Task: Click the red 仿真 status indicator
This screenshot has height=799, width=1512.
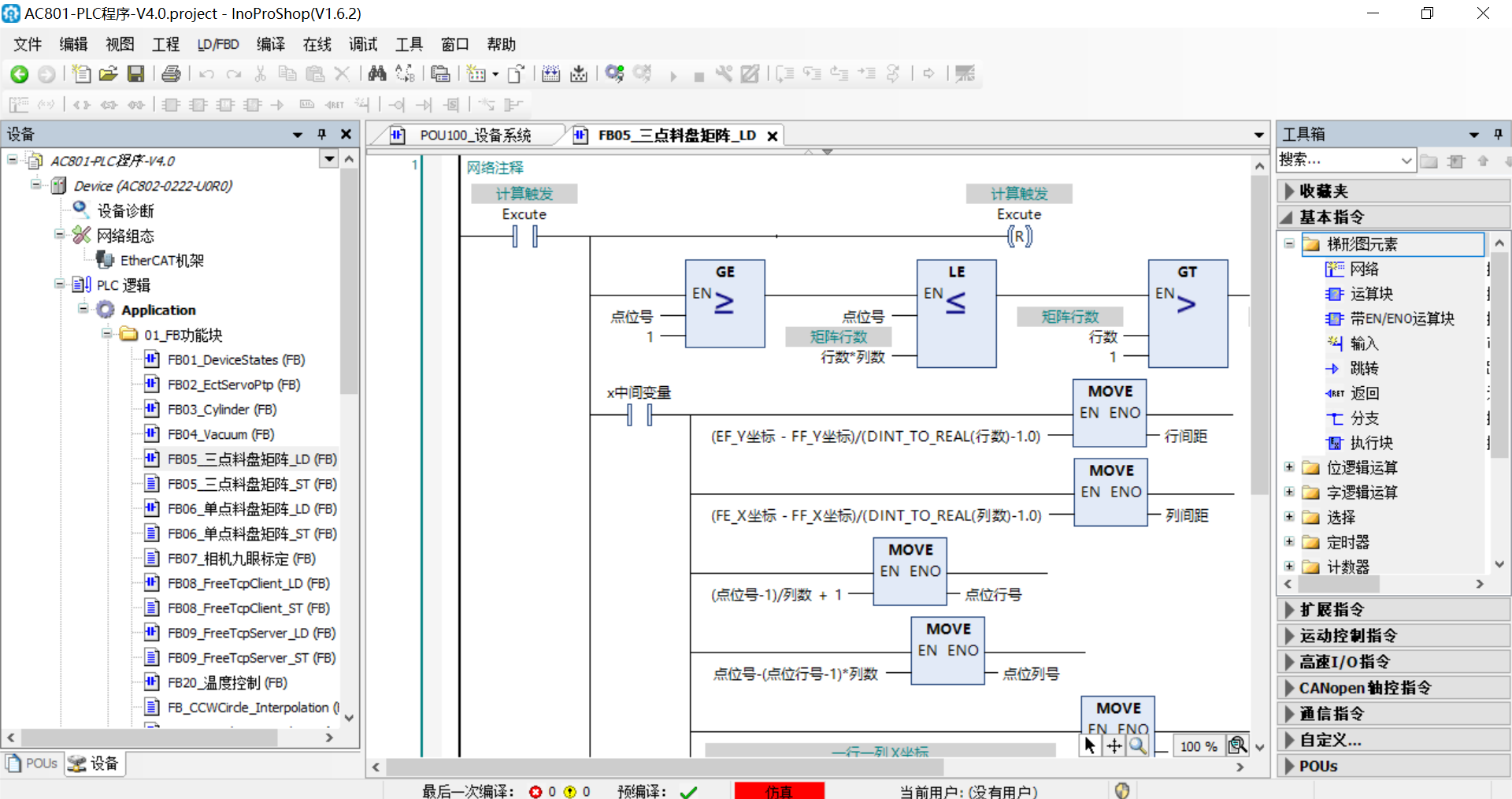Action: tap(779, 790)
